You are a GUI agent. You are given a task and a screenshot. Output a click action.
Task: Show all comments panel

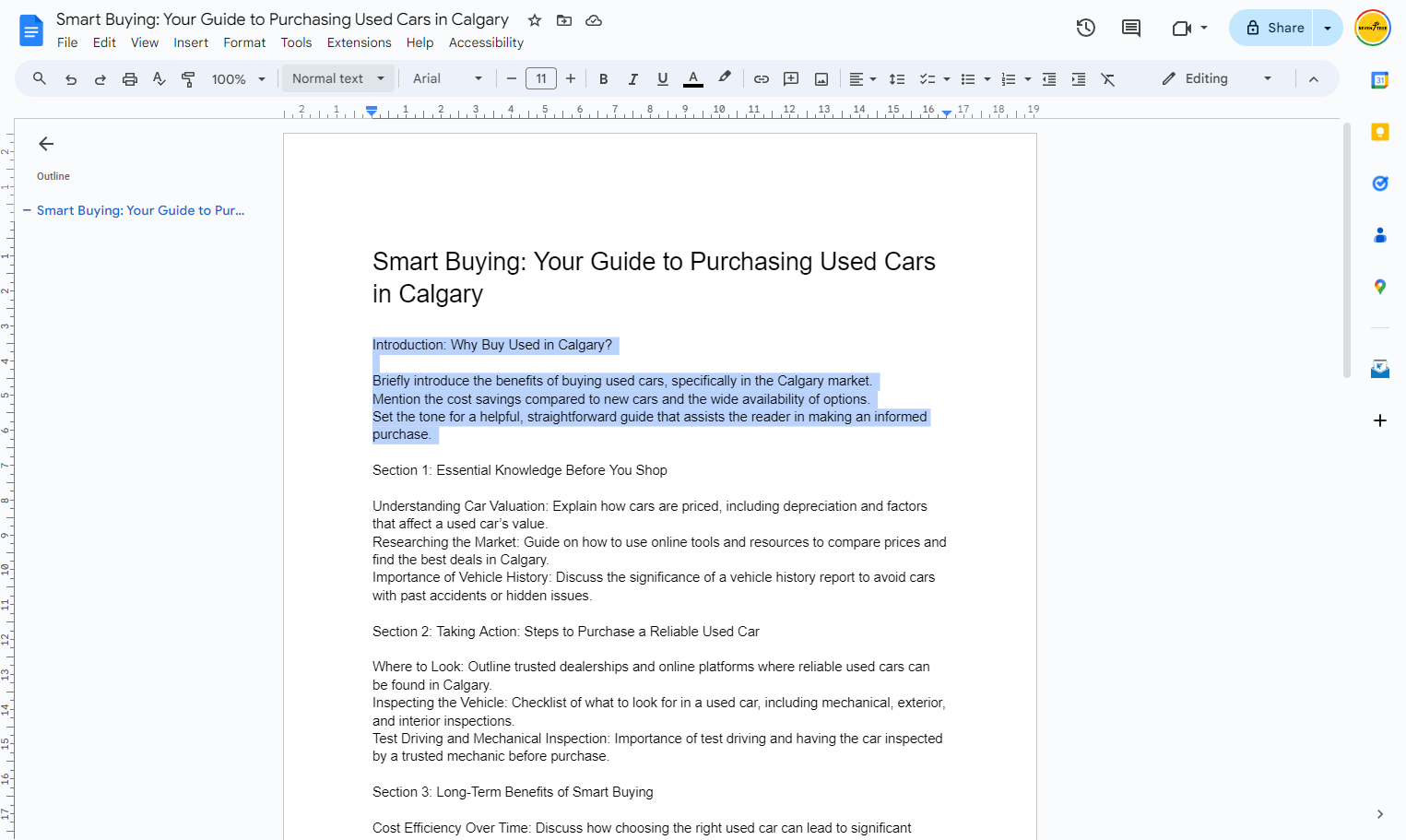(1131, 28)
